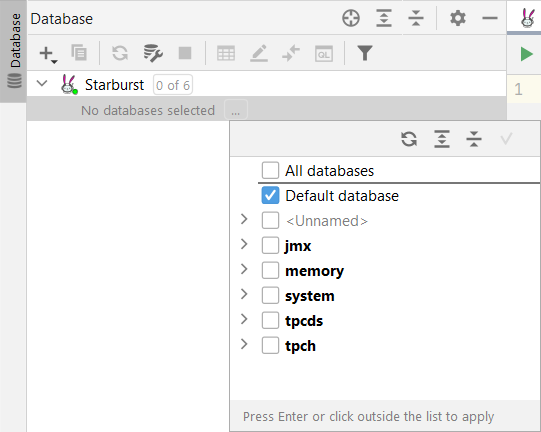This screenshot has width=541, height=432.
Task: Click the jmx label text
Action: pyautogui.click(x=298, y=246)
